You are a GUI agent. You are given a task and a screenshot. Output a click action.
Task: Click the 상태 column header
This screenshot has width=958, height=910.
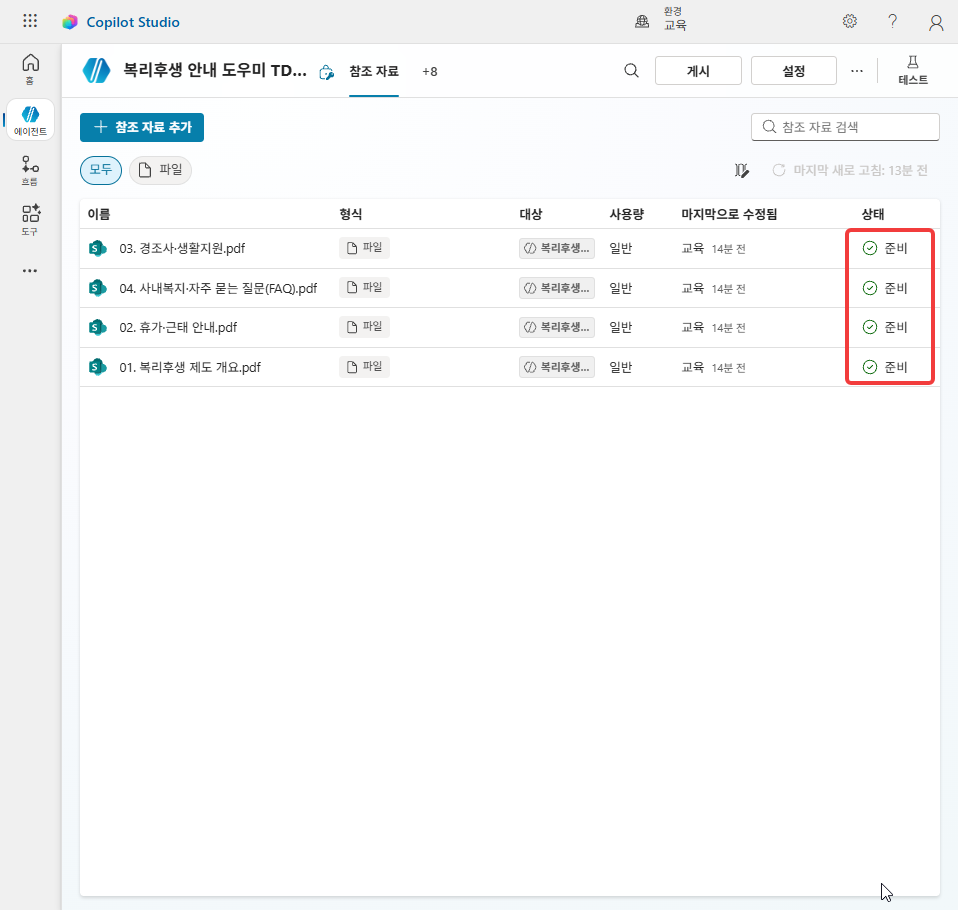pos(872,214)
